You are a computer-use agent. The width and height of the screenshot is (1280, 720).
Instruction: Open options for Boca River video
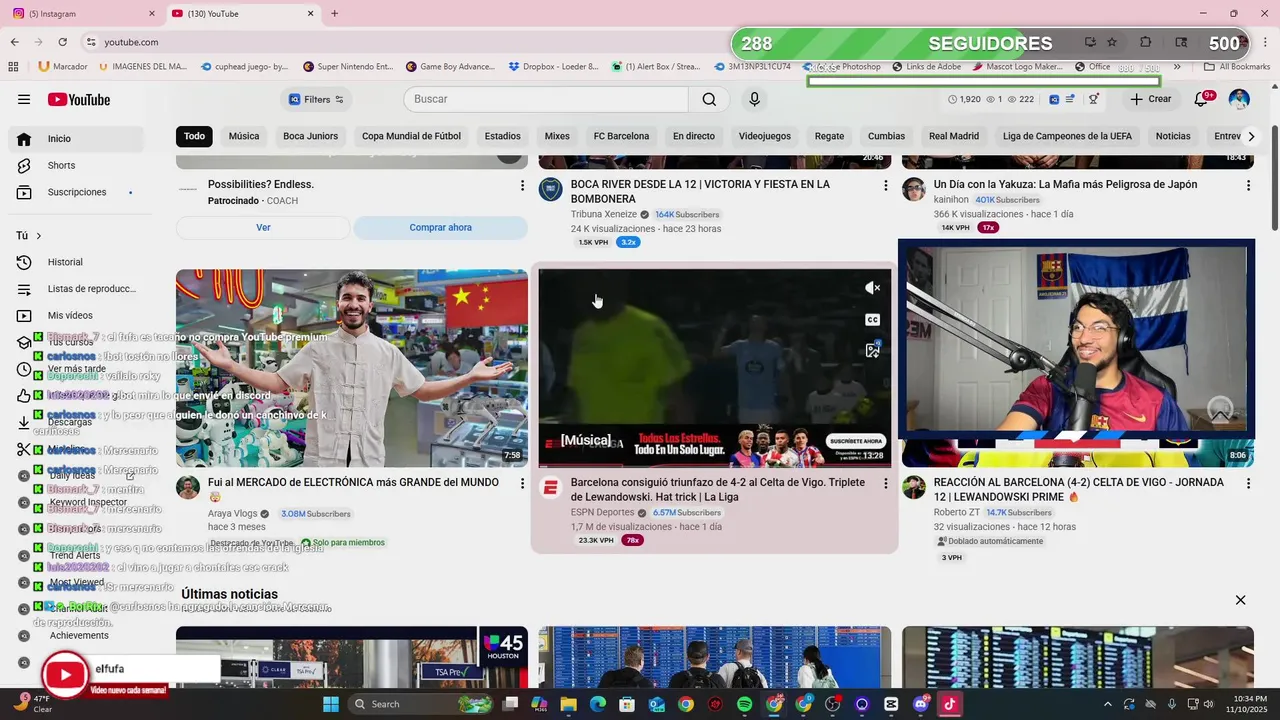pyautogui.click(x=885, y=185)
